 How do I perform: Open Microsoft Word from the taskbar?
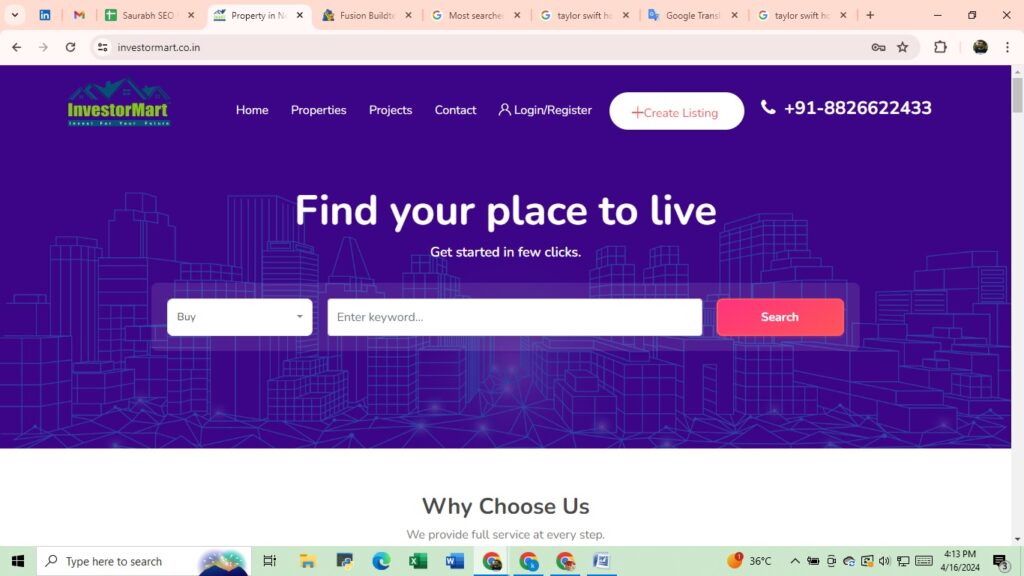click(x=455, y=561)
